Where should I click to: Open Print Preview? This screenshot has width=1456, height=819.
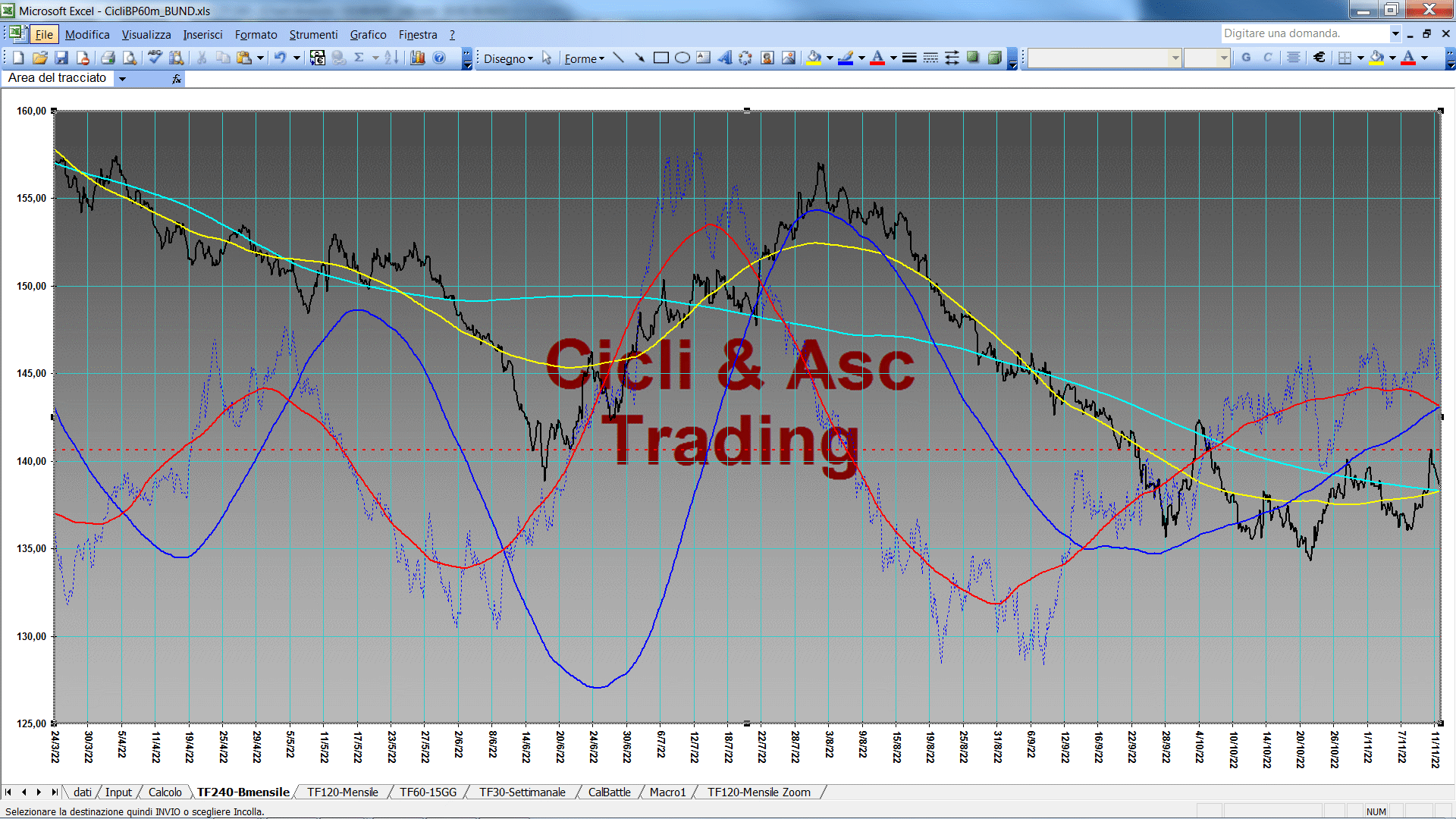click(130, 58)
